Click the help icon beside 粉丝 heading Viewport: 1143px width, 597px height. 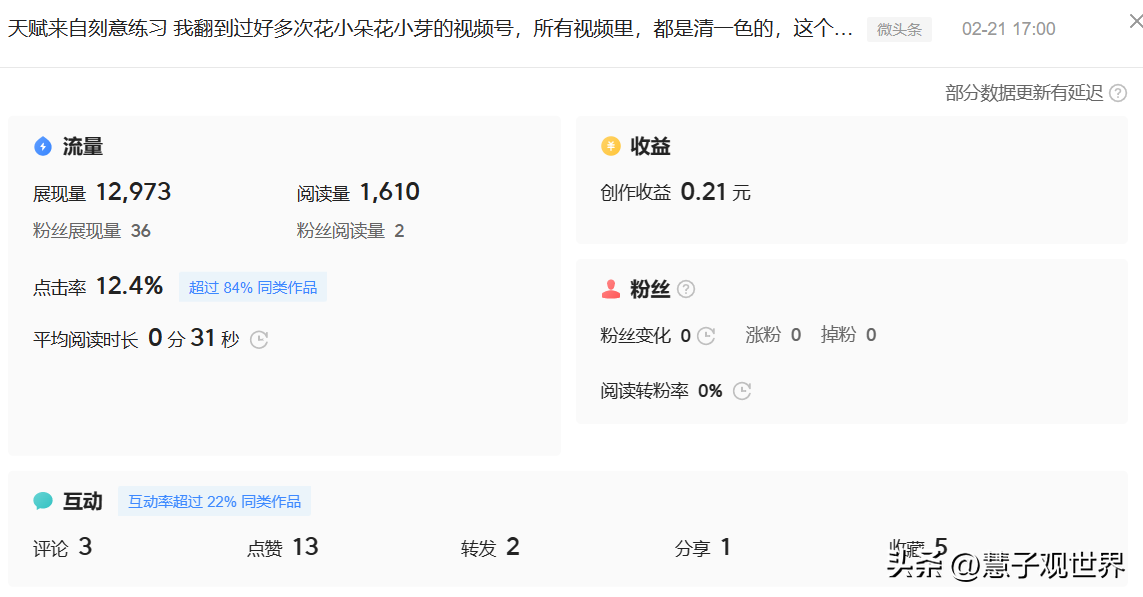pyautogui.click(x=686, y=289)
